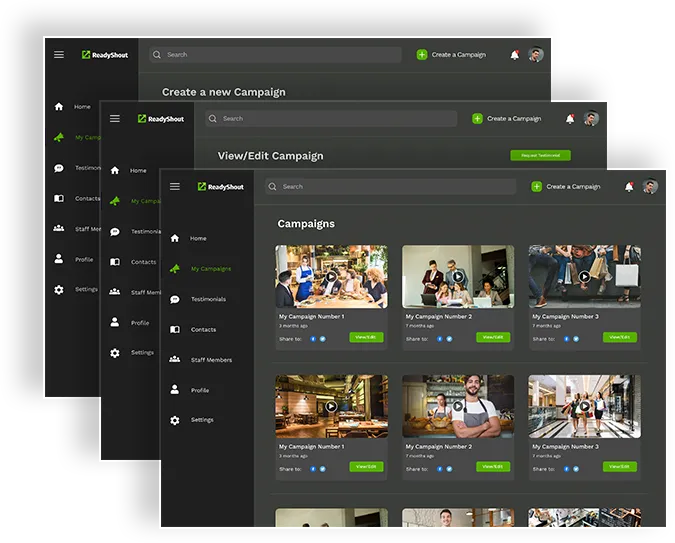Select Staff Members in Campaigns window sidebar
Screen dimensions: 675x543
tap(211, 360)
